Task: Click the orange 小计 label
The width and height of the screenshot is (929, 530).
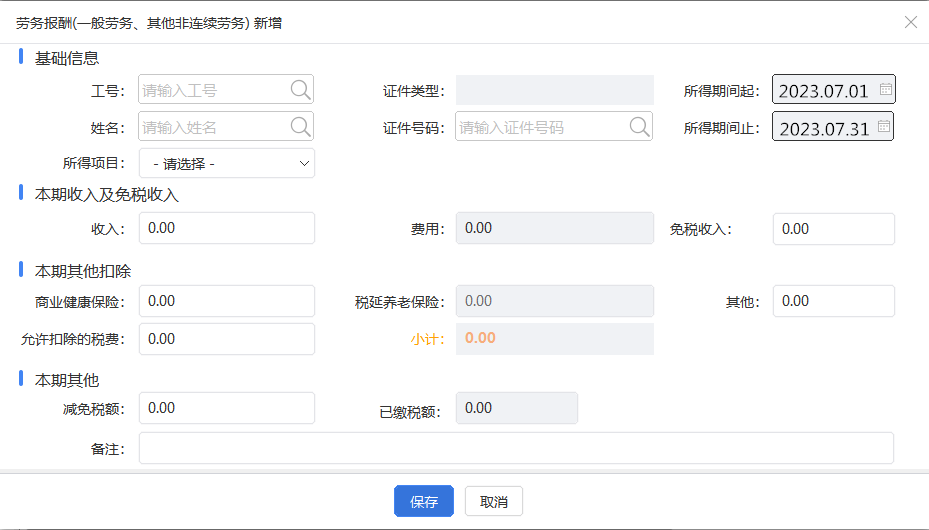Action: (427, 339)
